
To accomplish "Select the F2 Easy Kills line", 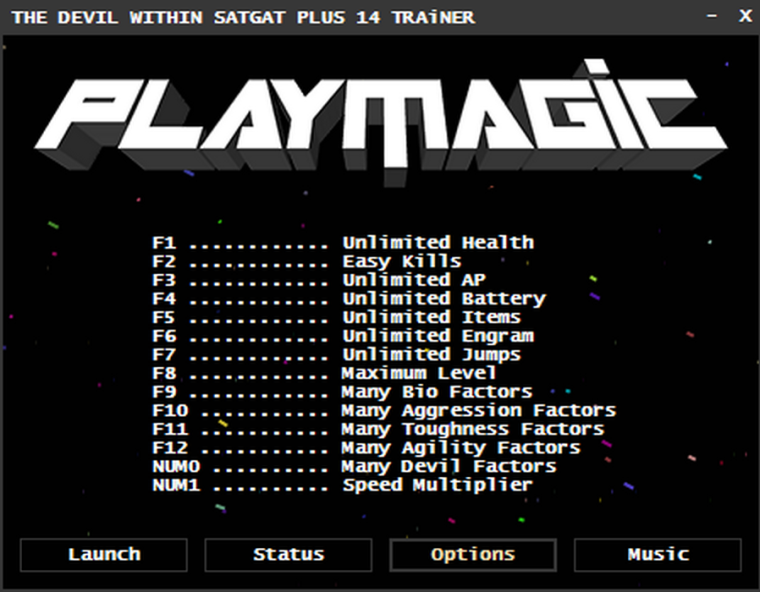I will (x=307, y=261).
